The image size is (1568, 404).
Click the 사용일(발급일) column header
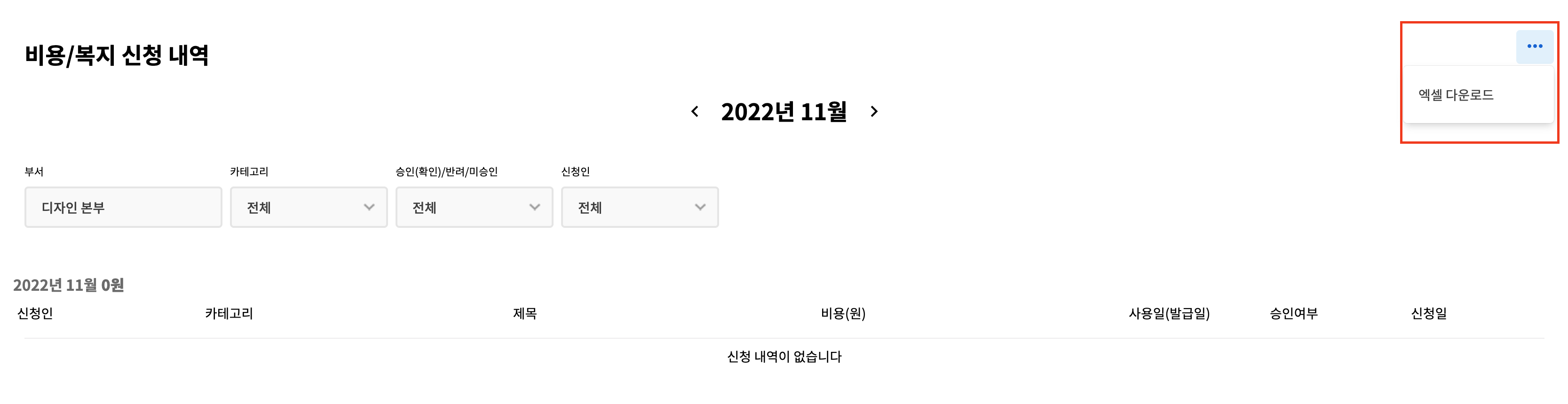click(1169, 313)
